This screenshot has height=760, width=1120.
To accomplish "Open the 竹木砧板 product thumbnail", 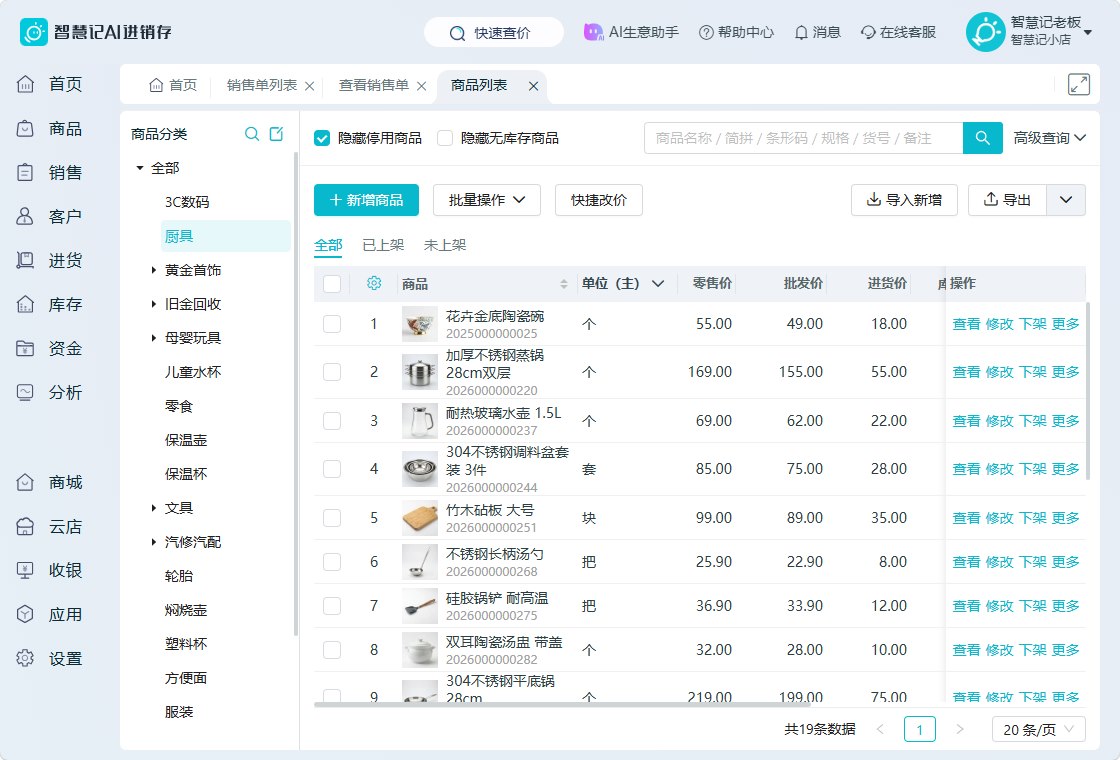I will pyautogui.click(x=420, y=518).
